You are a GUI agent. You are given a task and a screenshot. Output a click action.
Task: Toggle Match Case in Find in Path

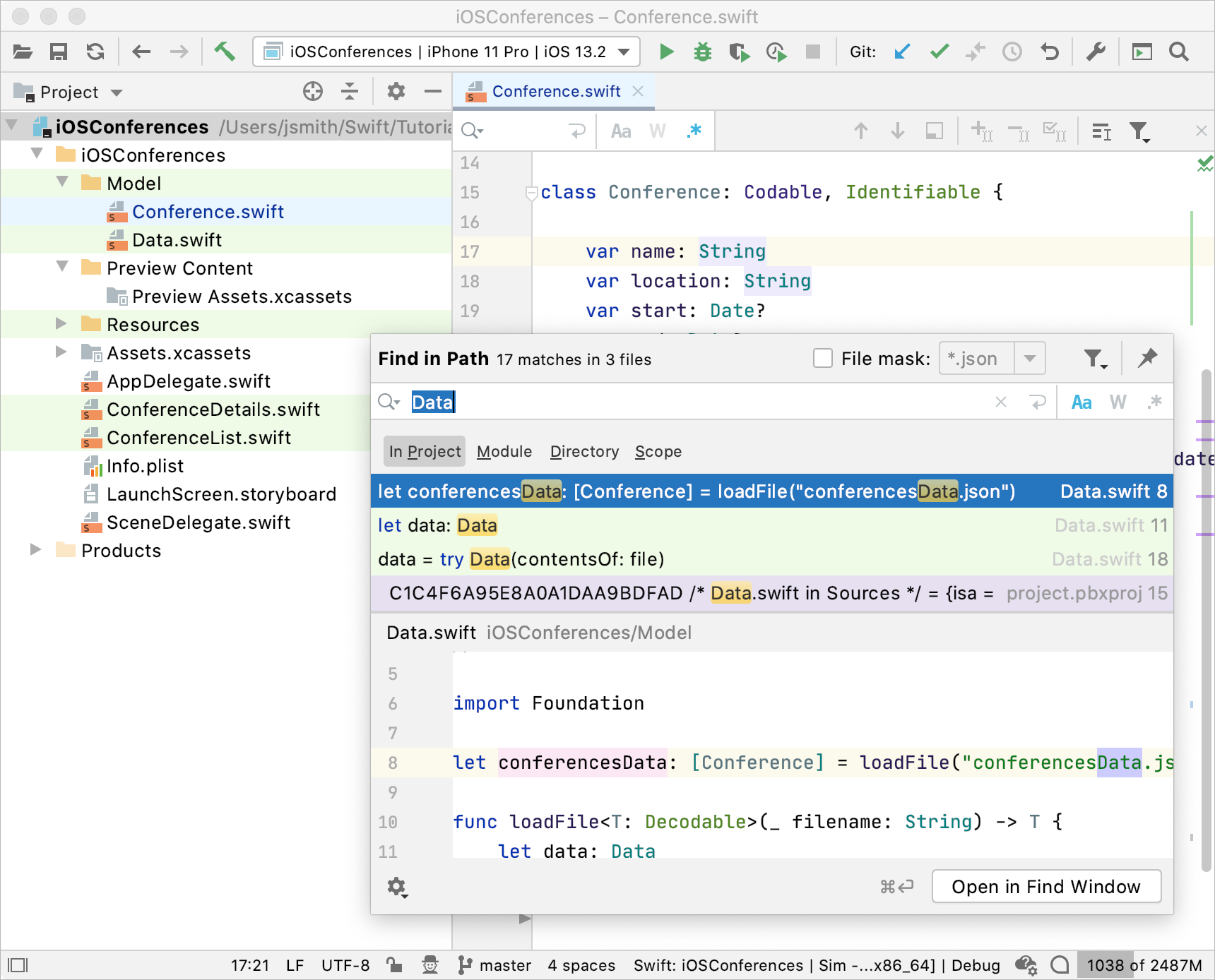(1081, 402)
